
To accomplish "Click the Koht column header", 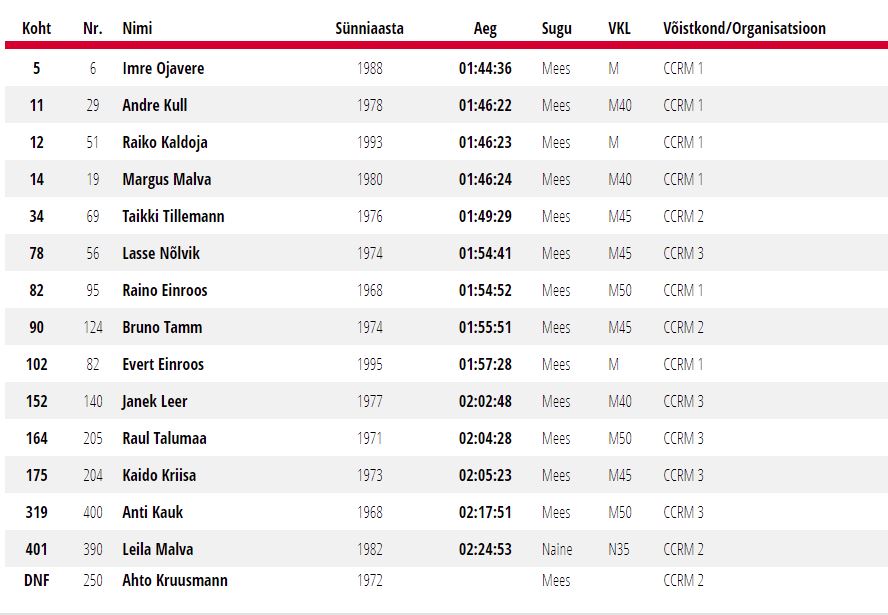I will [x=37, y=28].
